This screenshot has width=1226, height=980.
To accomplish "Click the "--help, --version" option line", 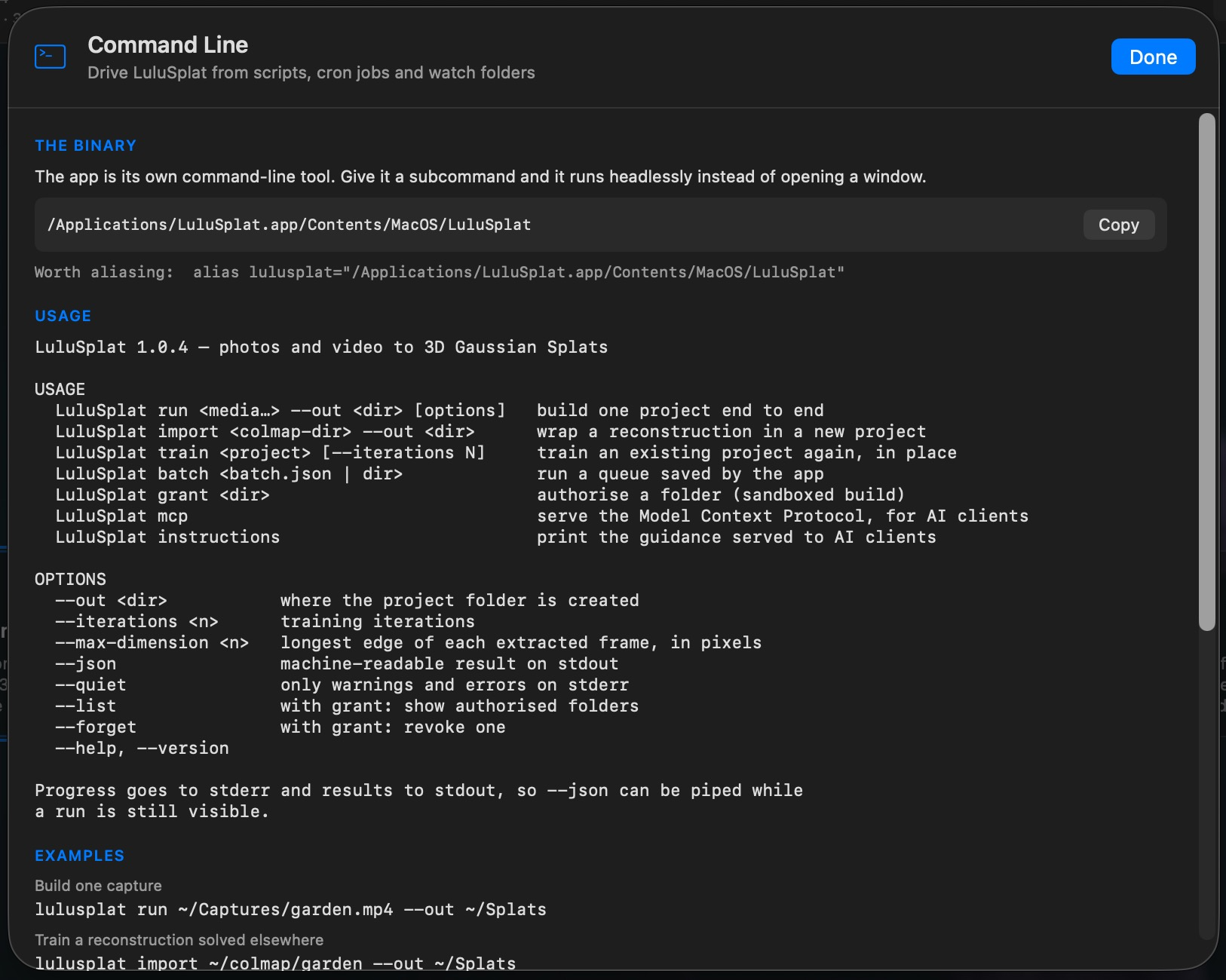I will pyautogui.click(x=142, y=748).
